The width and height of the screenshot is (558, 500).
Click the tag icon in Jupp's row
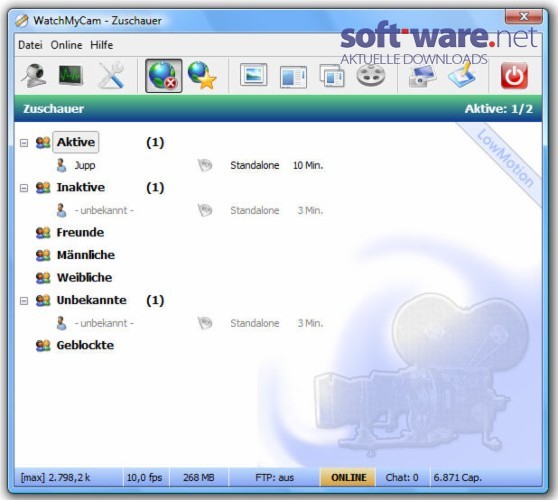pos(205,165)
